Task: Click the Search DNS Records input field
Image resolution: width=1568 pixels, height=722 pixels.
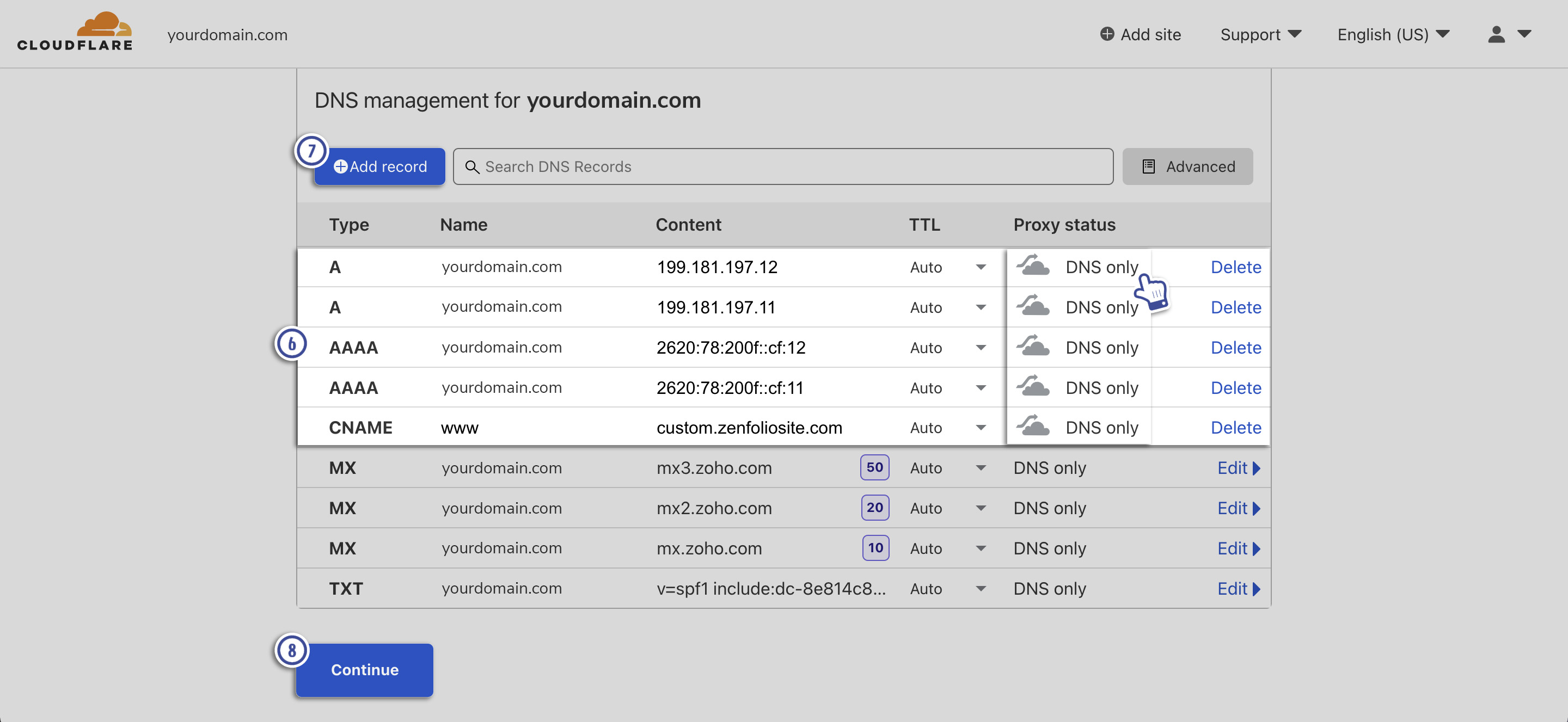Action: (785, 166)
